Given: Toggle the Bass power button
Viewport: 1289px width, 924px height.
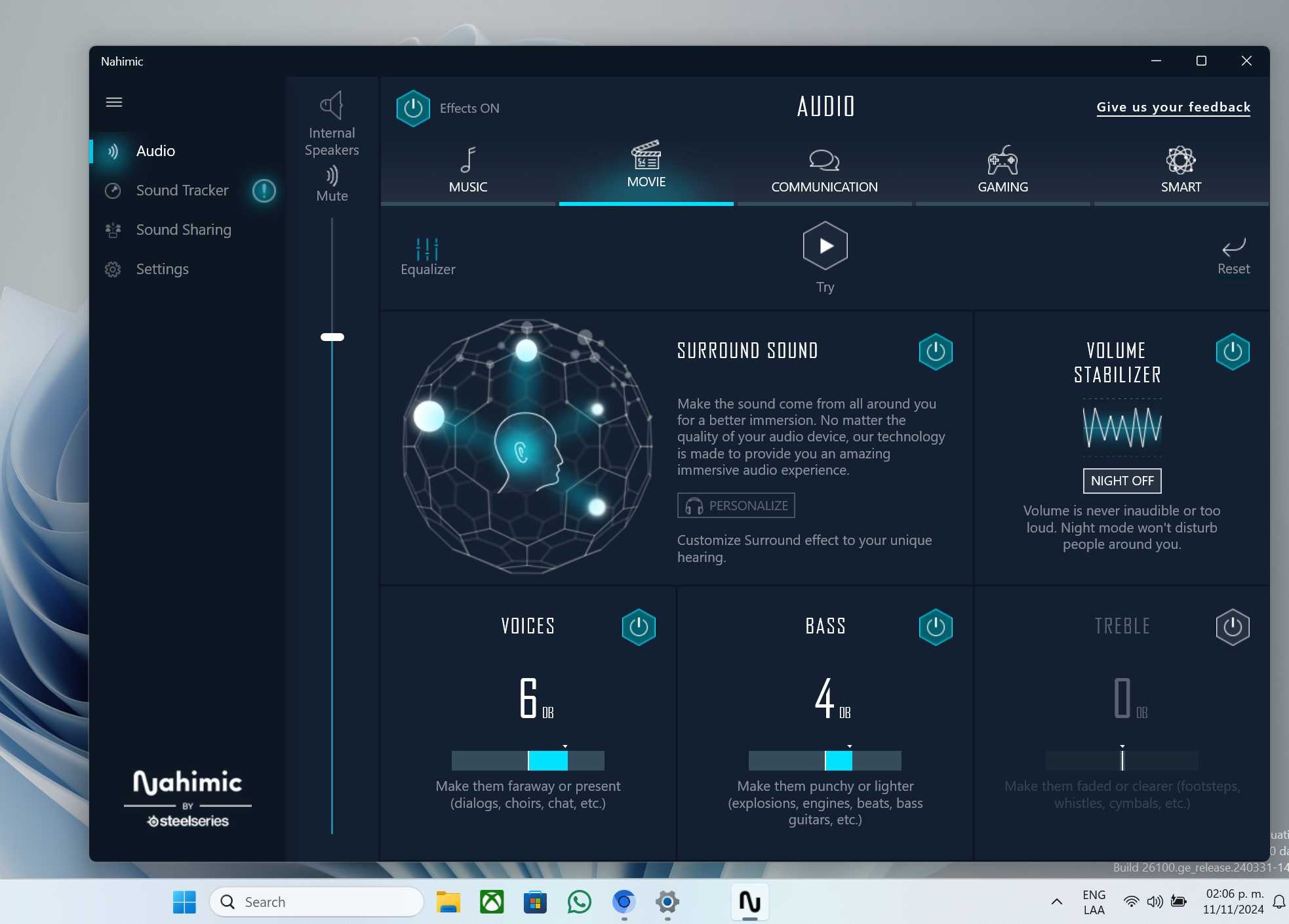Looking at the screenshot, I should pyautogui.click(x=936, y=627).
